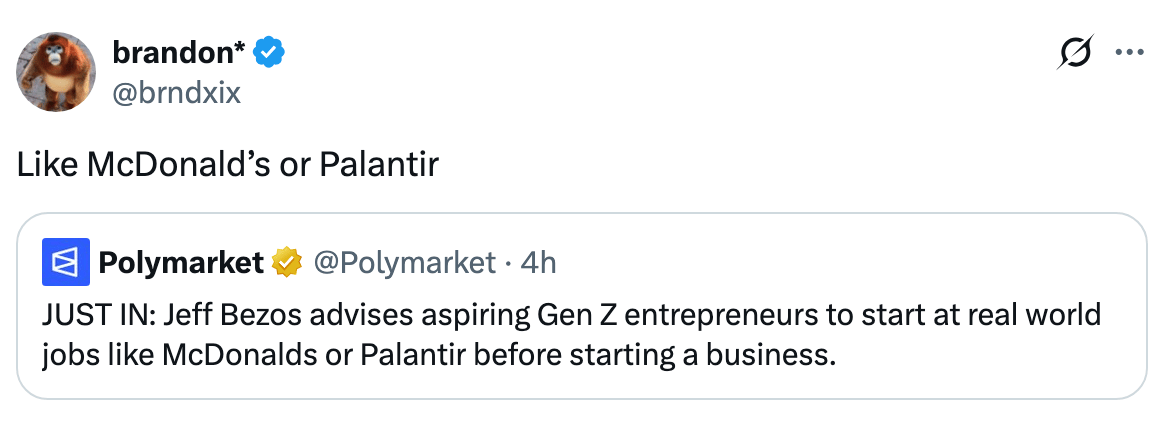Open Grok slashed-circle icon on the post

tap(1075, 53)
